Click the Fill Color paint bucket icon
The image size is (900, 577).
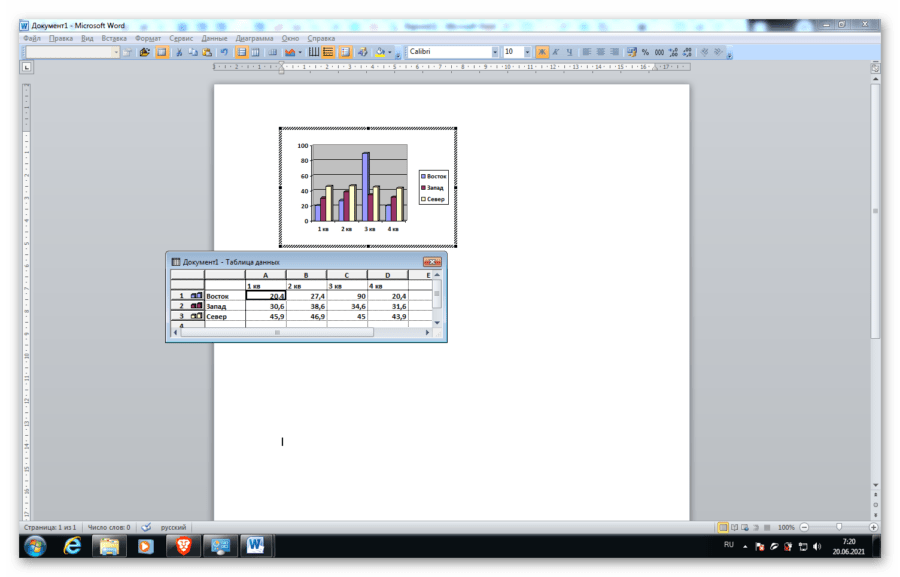pos(381,52)
